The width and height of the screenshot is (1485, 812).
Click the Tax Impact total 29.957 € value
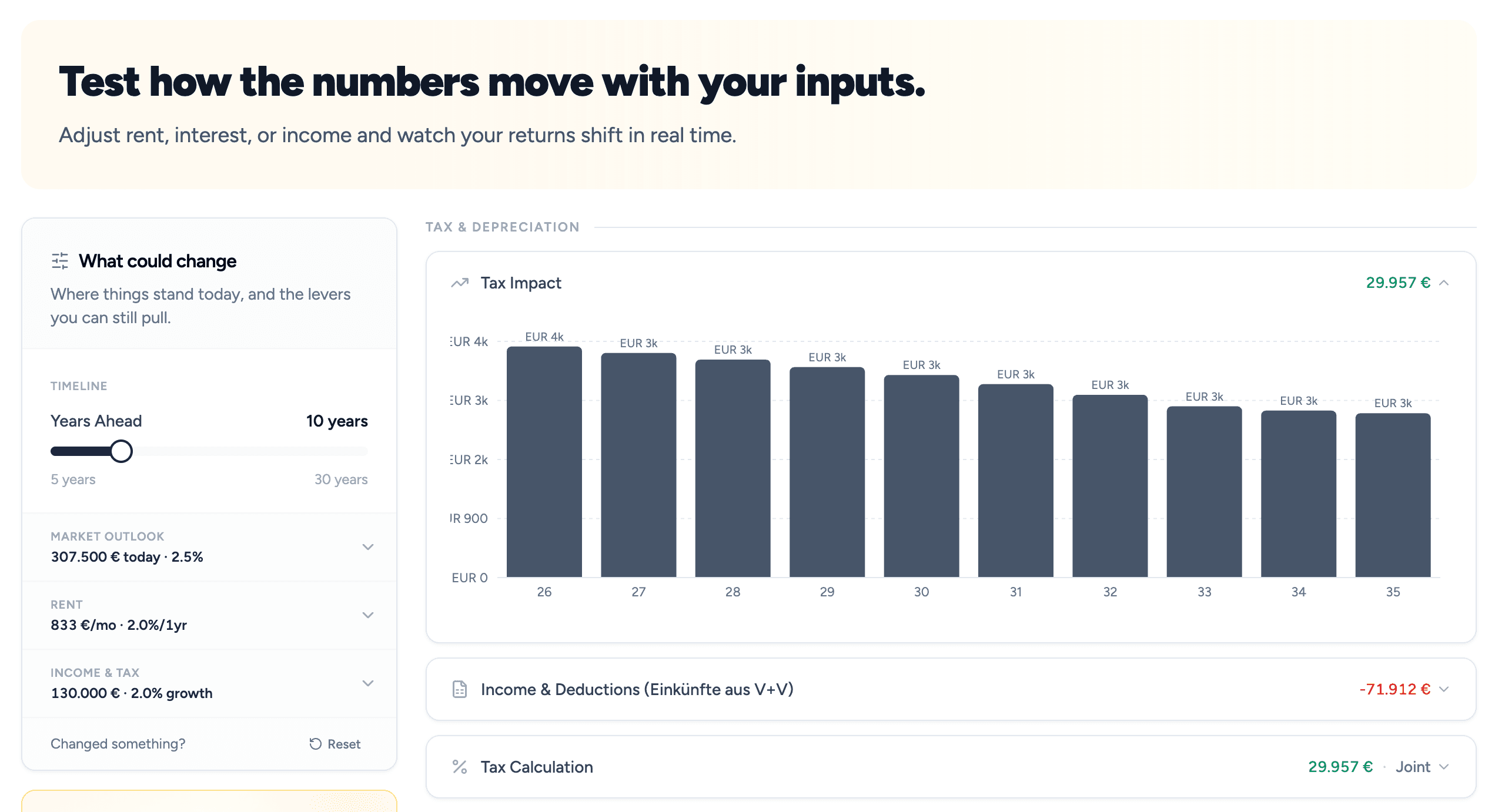tap(1398, 283)
